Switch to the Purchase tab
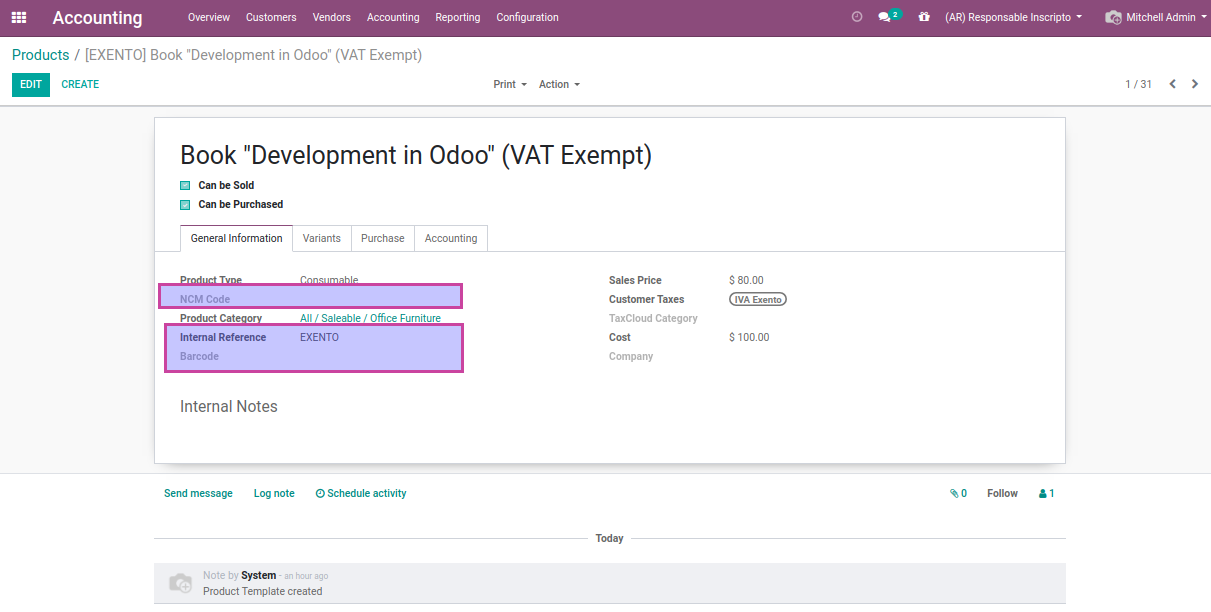This screenshot has width=1211, height=612. pos(383,238)
